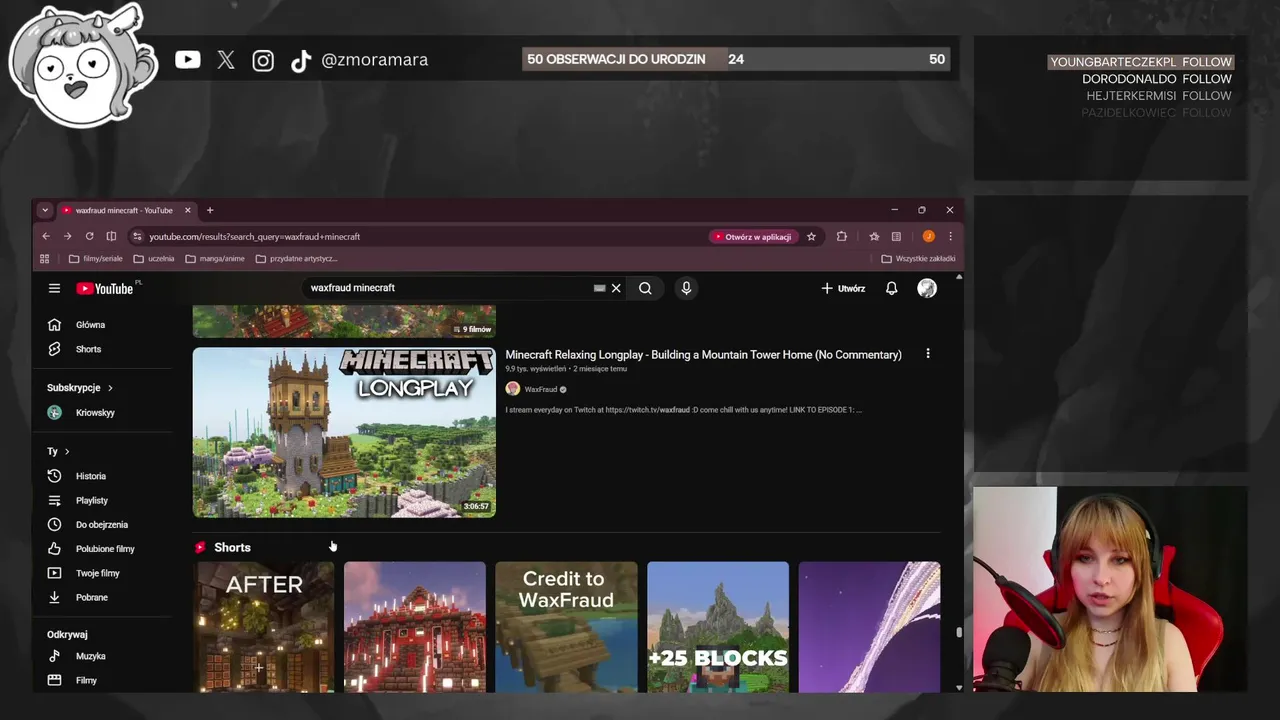Open the Wszystkie zakładki folder
Viewport: 1280px width, 720px height.
tap(918, 259)
